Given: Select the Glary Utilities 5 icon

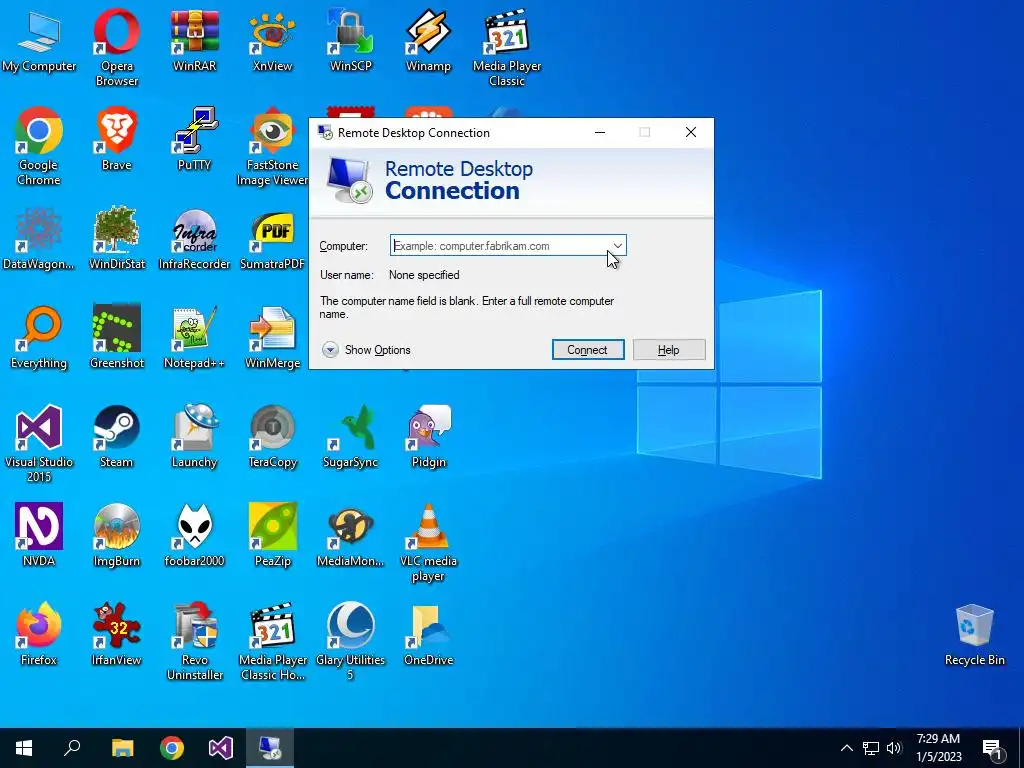Looking at the screenshot, I should pyautogui.click(x=351, y=641).
